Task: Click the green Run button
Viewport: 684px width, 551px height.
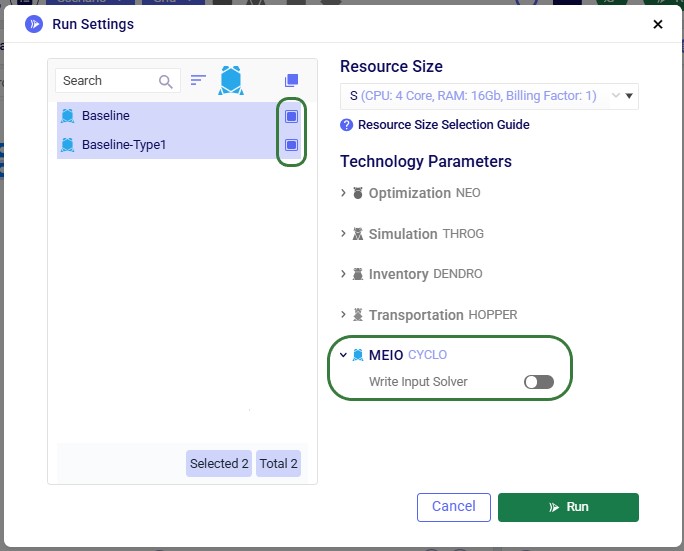Action: [x=568, y=507]
